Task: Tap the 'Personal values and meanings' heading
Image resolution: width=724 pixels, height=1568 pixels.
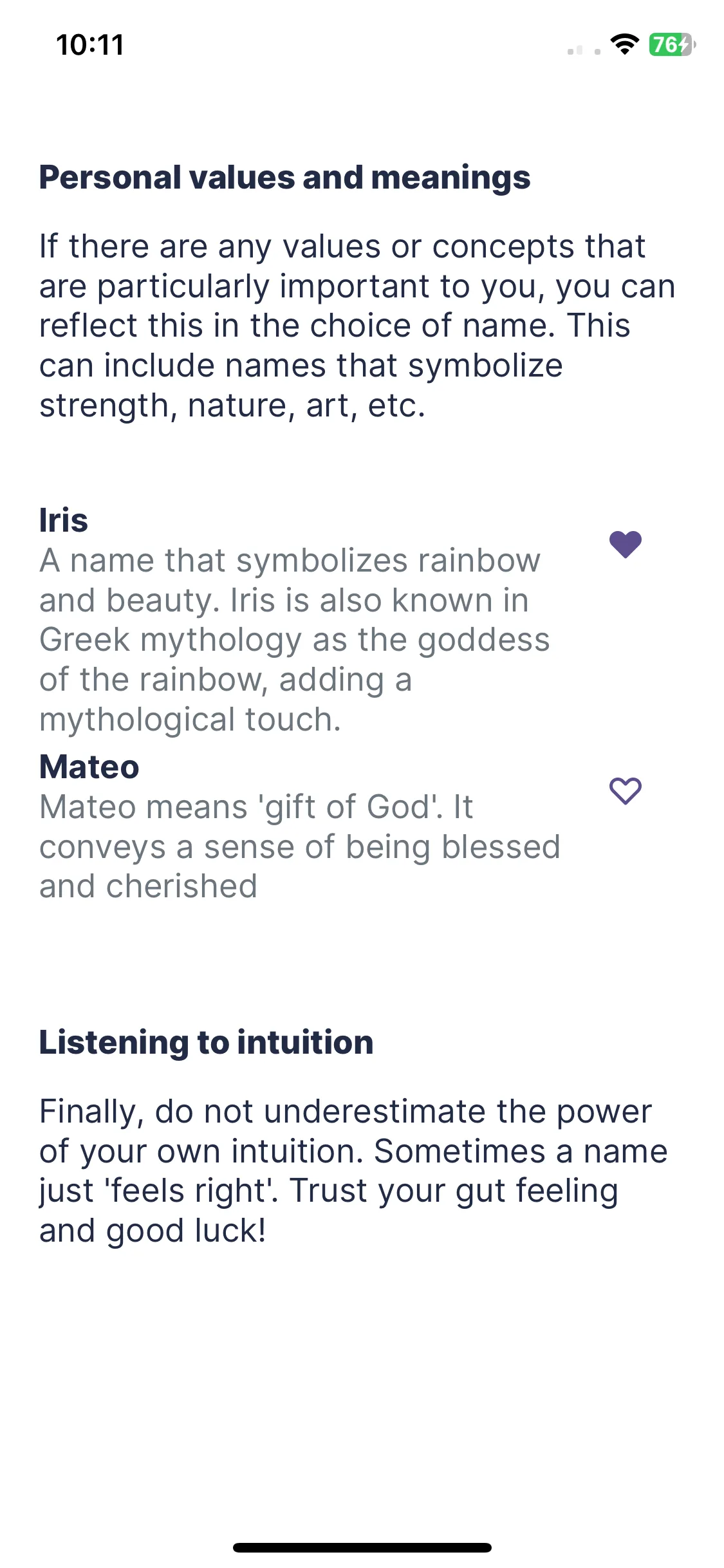Action: (x=284, y=178)
